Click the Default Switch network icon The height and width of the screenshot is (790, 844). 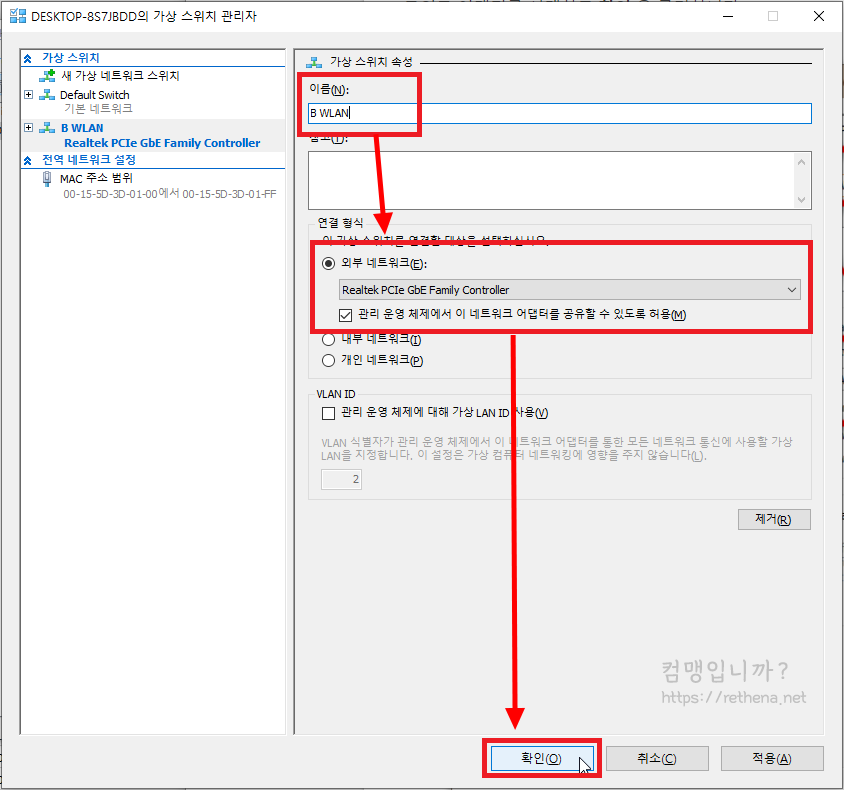(x=48, y=94)
